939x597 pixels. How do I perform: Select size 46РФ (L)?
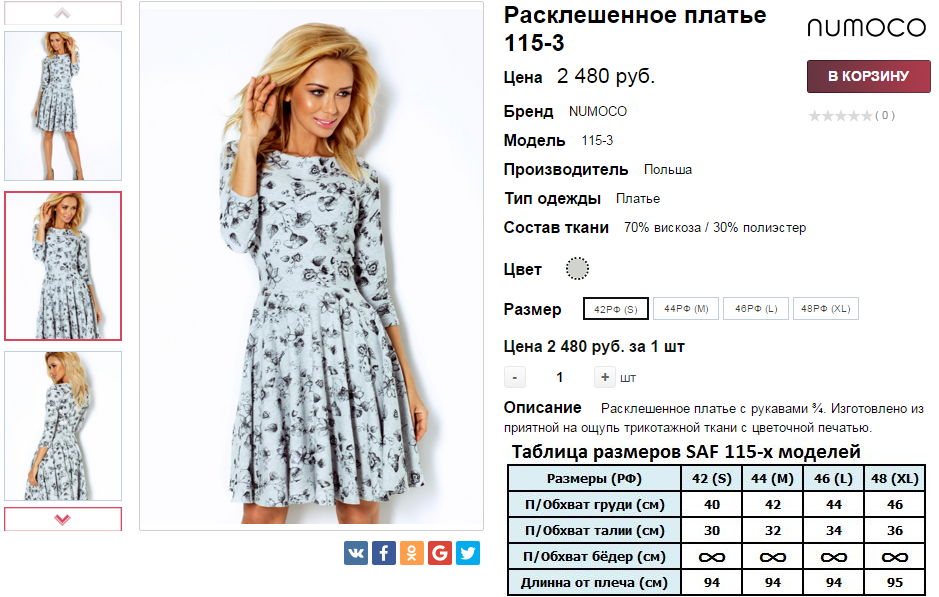click(x=756, y=308)
